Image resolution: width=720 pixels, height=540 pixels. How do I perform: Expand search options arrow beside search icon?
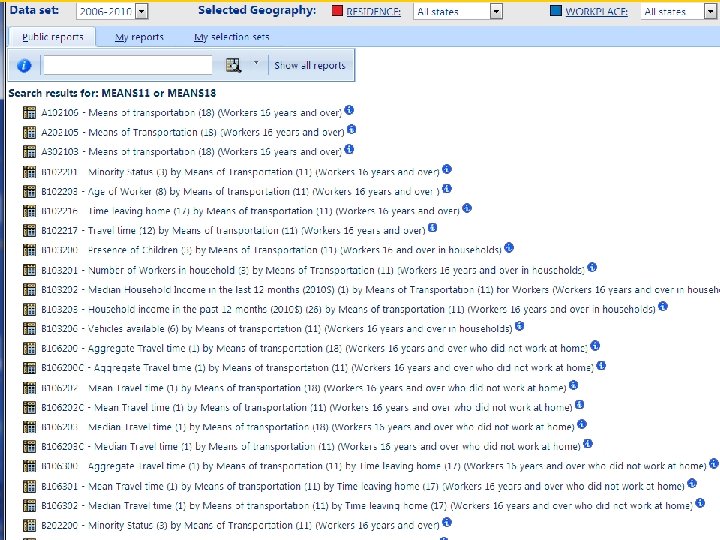pyautogui.click(x=256, y=63)
